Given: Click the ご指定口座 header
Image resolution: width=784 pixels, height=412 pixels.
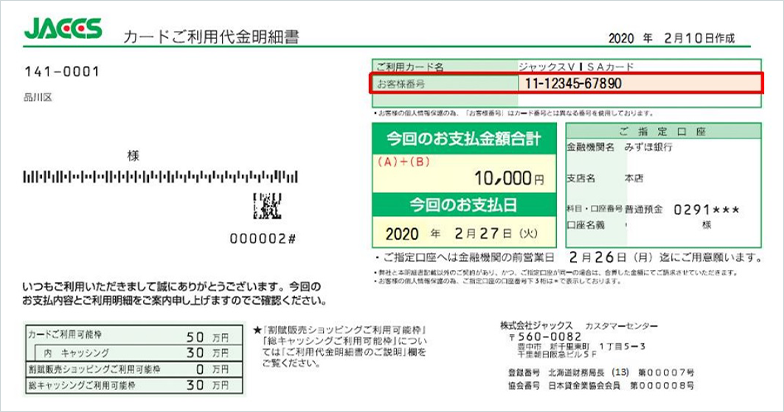Looking at the screenshot, I should pos(663,132).
